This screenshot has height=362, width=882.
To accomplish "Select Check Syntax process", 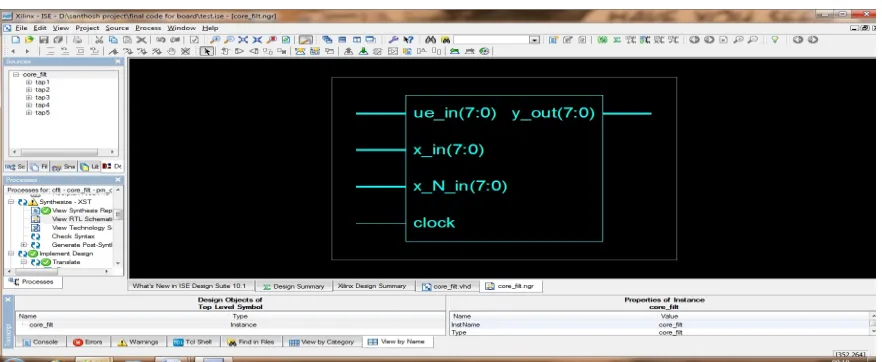I will [73, 236].
